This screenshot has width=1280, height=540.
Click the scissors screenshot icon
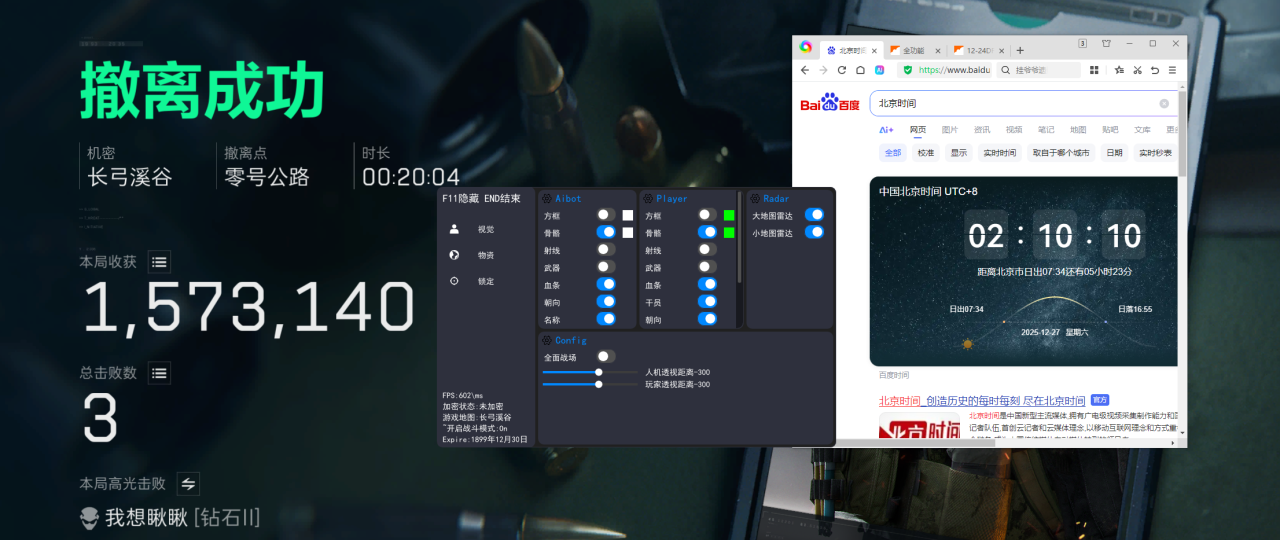point(1137,70)
